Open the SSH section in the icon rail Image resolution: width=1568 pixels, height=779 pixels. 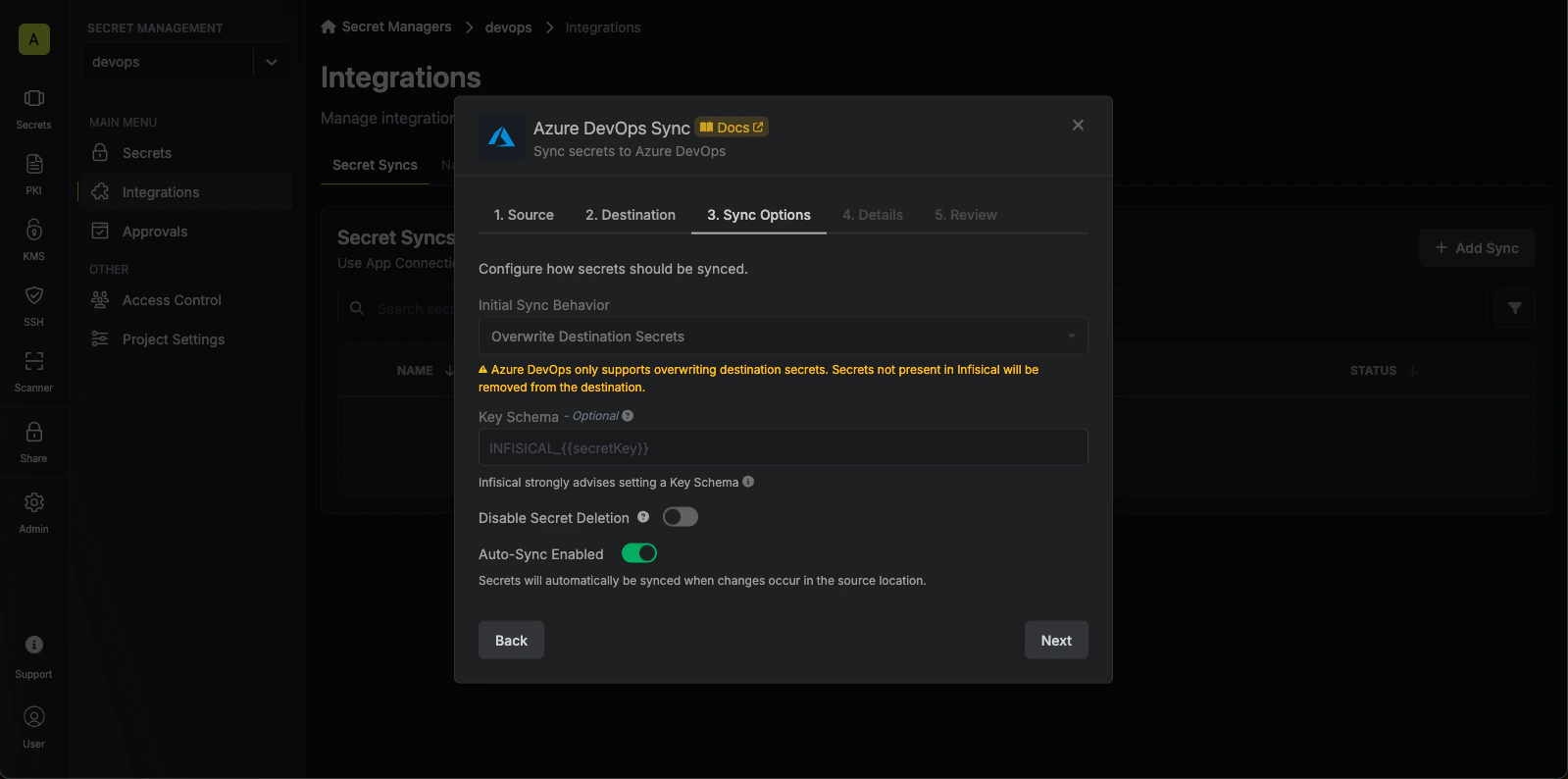click(33, 305)
